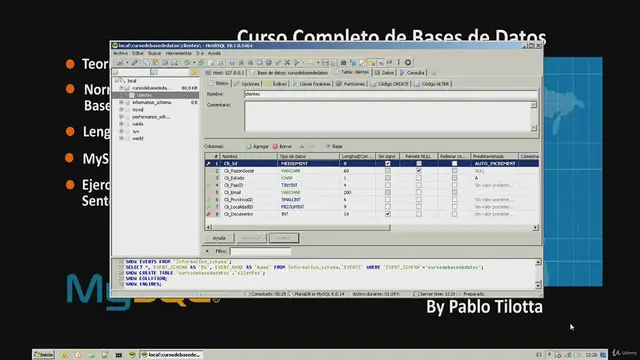Toggle Sin signo checkbox for Cli_Documento
Viewport: 640px width, 360px height.
point(388,214)
